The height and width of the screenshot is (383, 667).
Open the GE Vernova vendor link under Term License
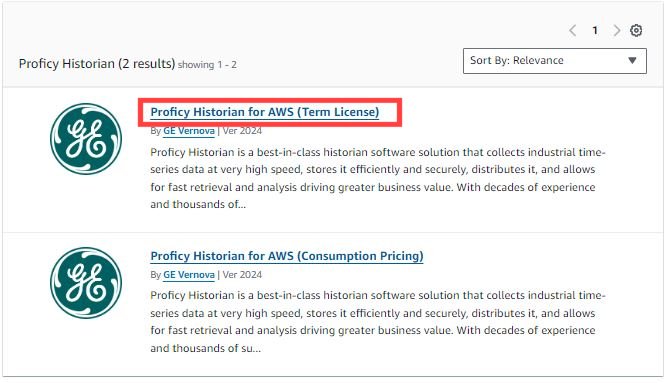[x=189, y=131]
